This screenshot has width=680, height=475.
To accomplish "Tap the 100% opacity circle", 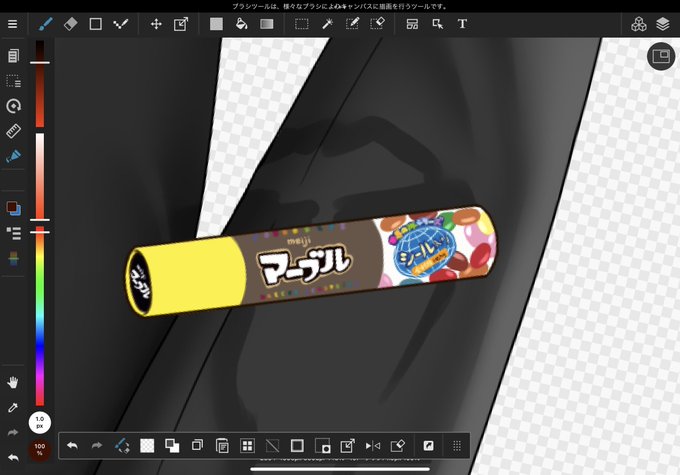I will tap(39, 449).
